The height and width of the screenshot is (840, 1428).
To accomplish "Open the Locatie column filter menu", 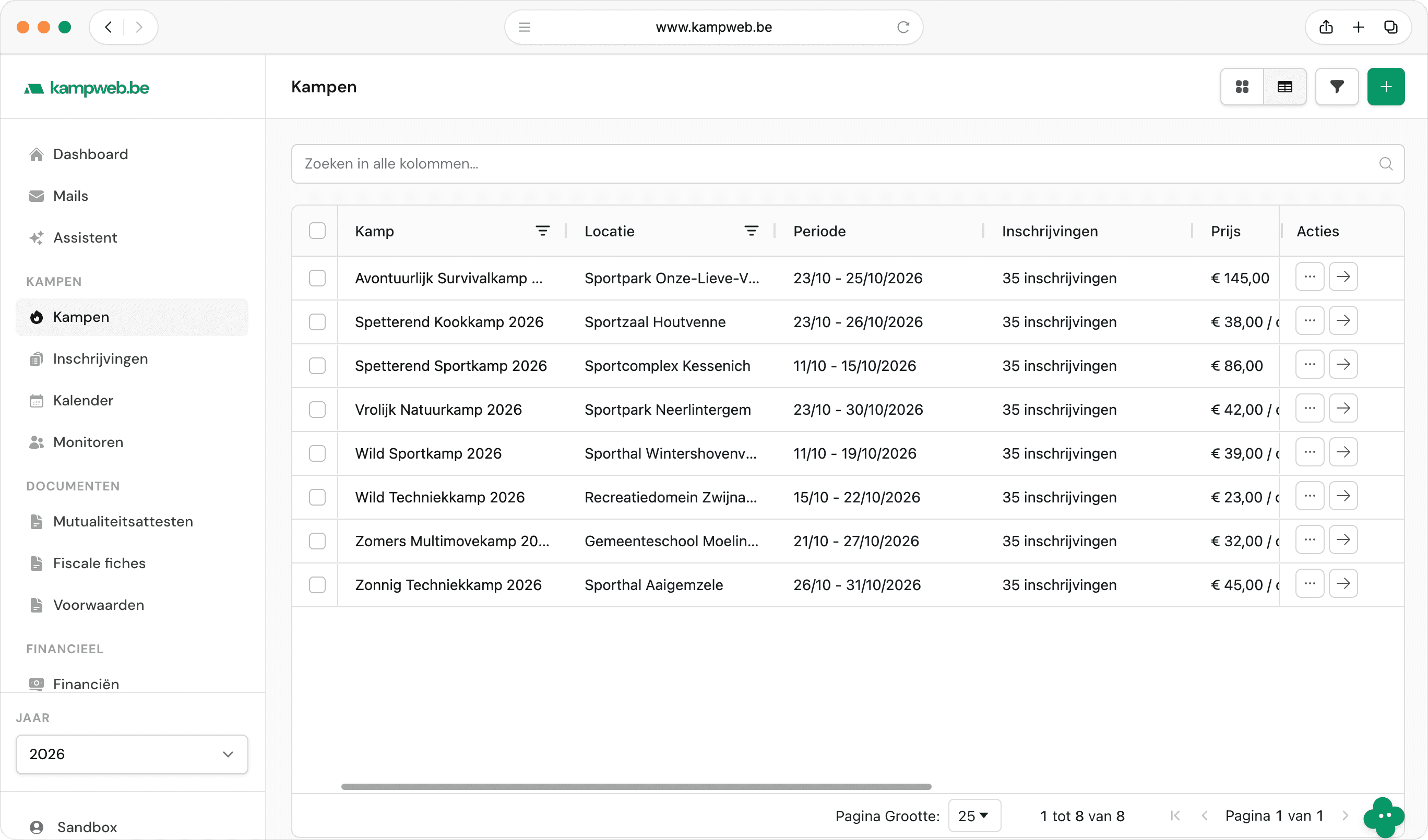I will coord(751,231).
